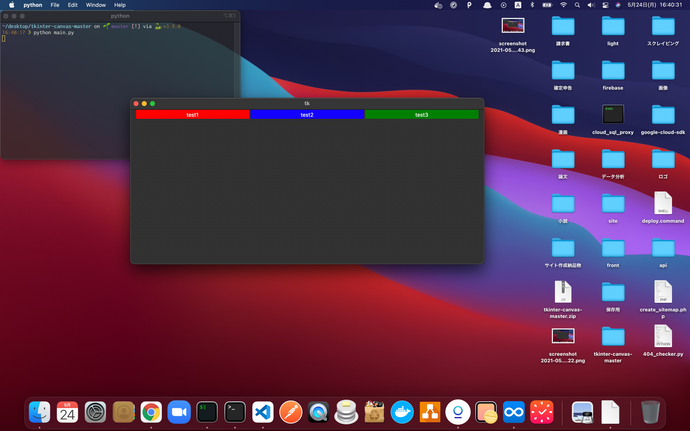Launch Google Chrome from the dock
Viewport: 690px width, 431px height.
[151, 412]
